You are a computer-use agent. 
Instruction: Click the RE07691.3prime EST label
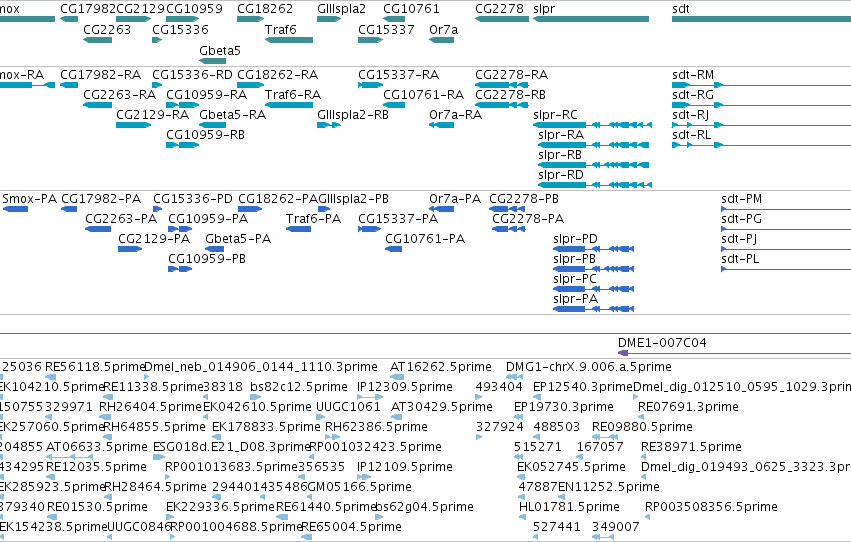(x=688, y=407)
